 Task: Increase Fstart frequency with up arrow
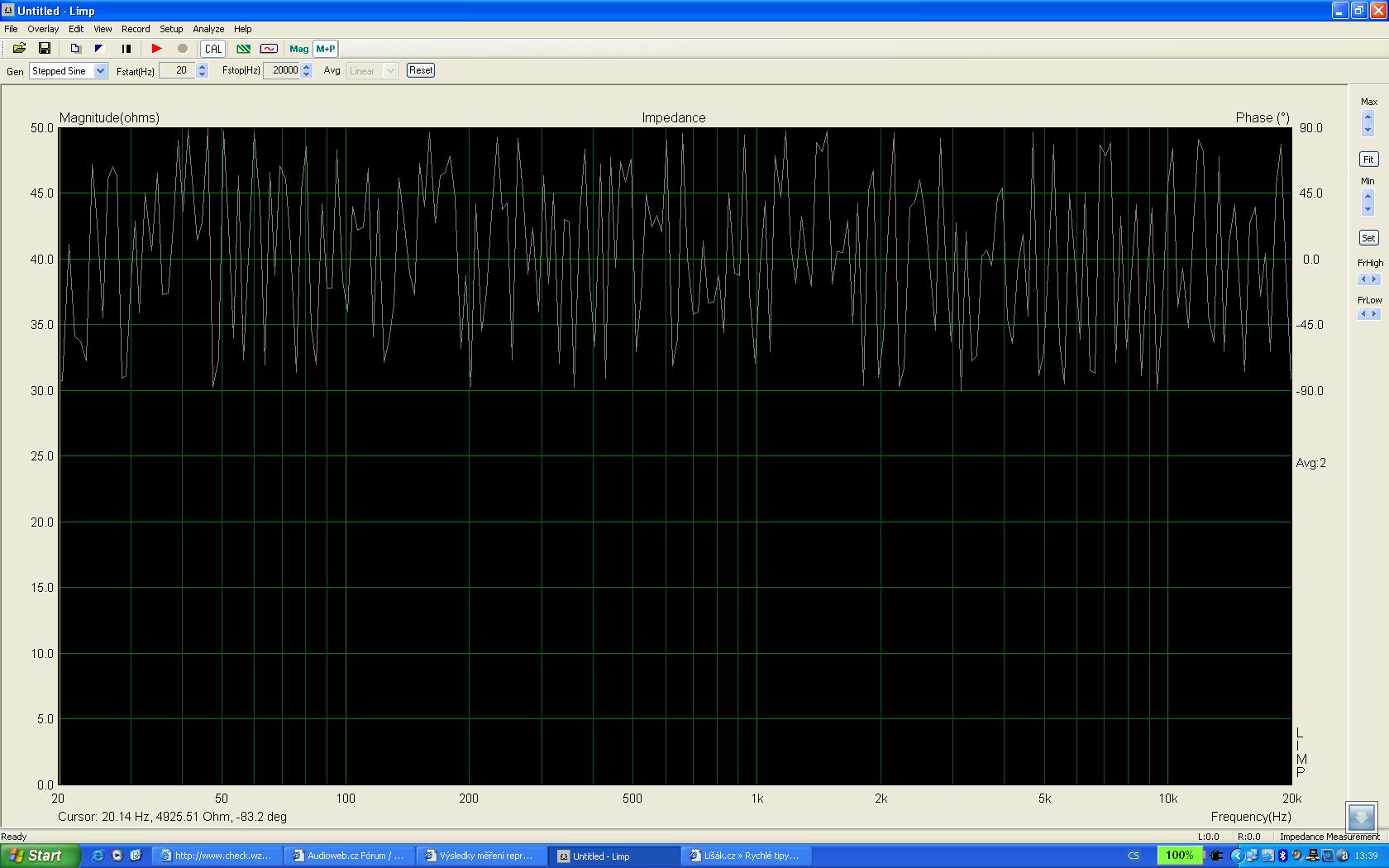[x=202, y=67]
